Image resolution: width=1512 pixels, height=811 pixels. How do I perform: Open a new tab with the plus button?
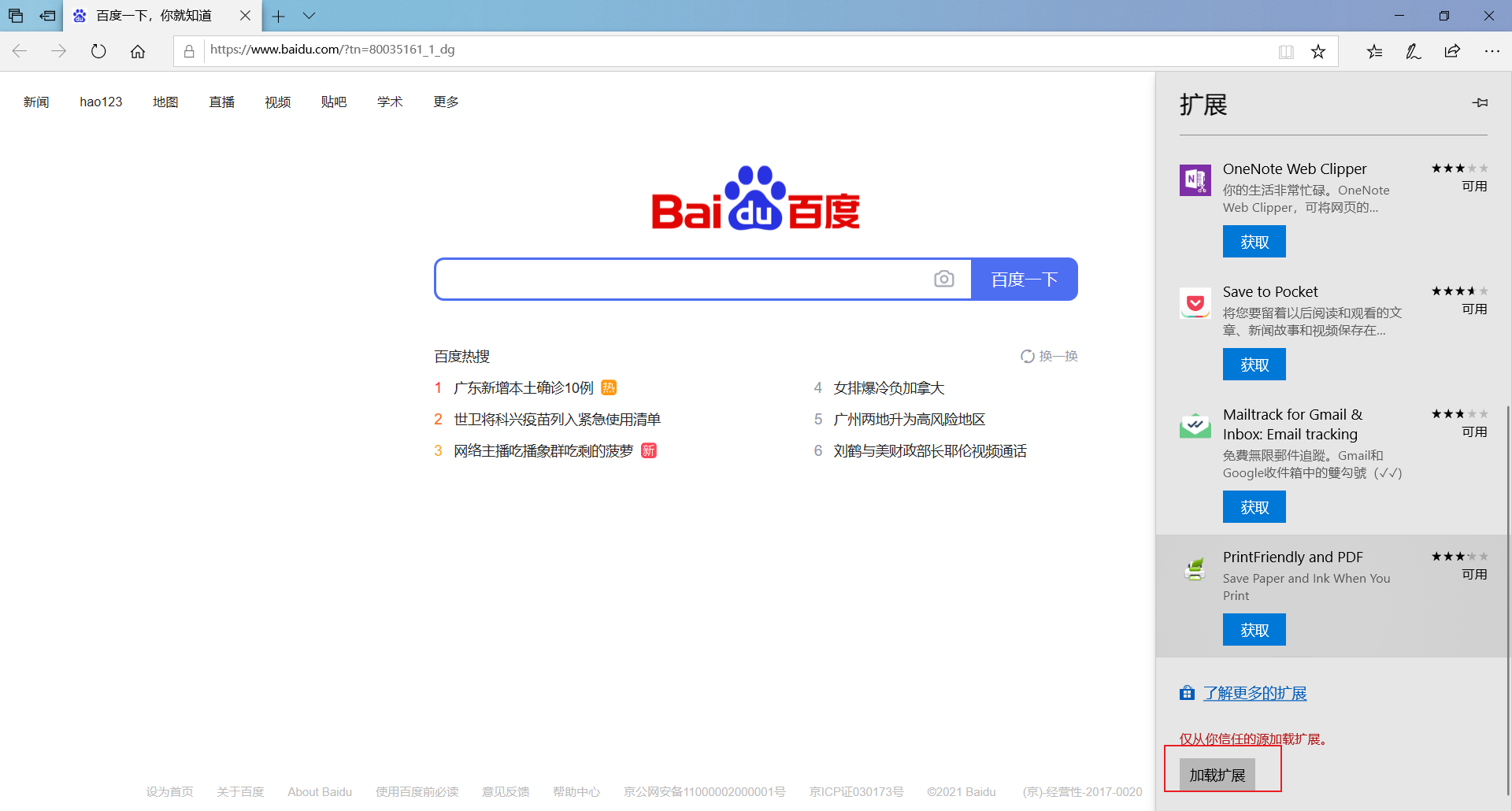[278, 16]
